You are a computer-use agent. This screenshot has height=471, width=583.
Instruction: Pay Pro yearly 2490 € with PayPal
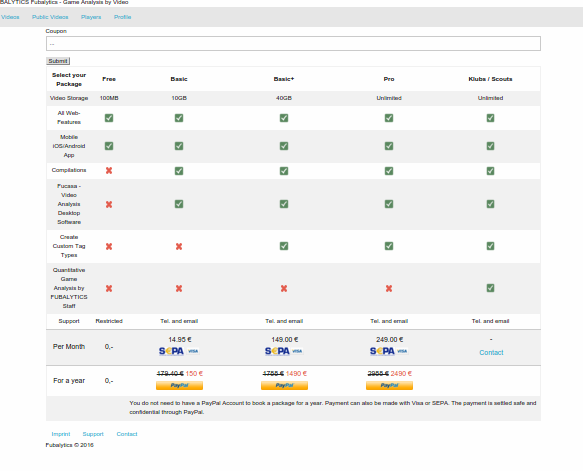[389, 385]
